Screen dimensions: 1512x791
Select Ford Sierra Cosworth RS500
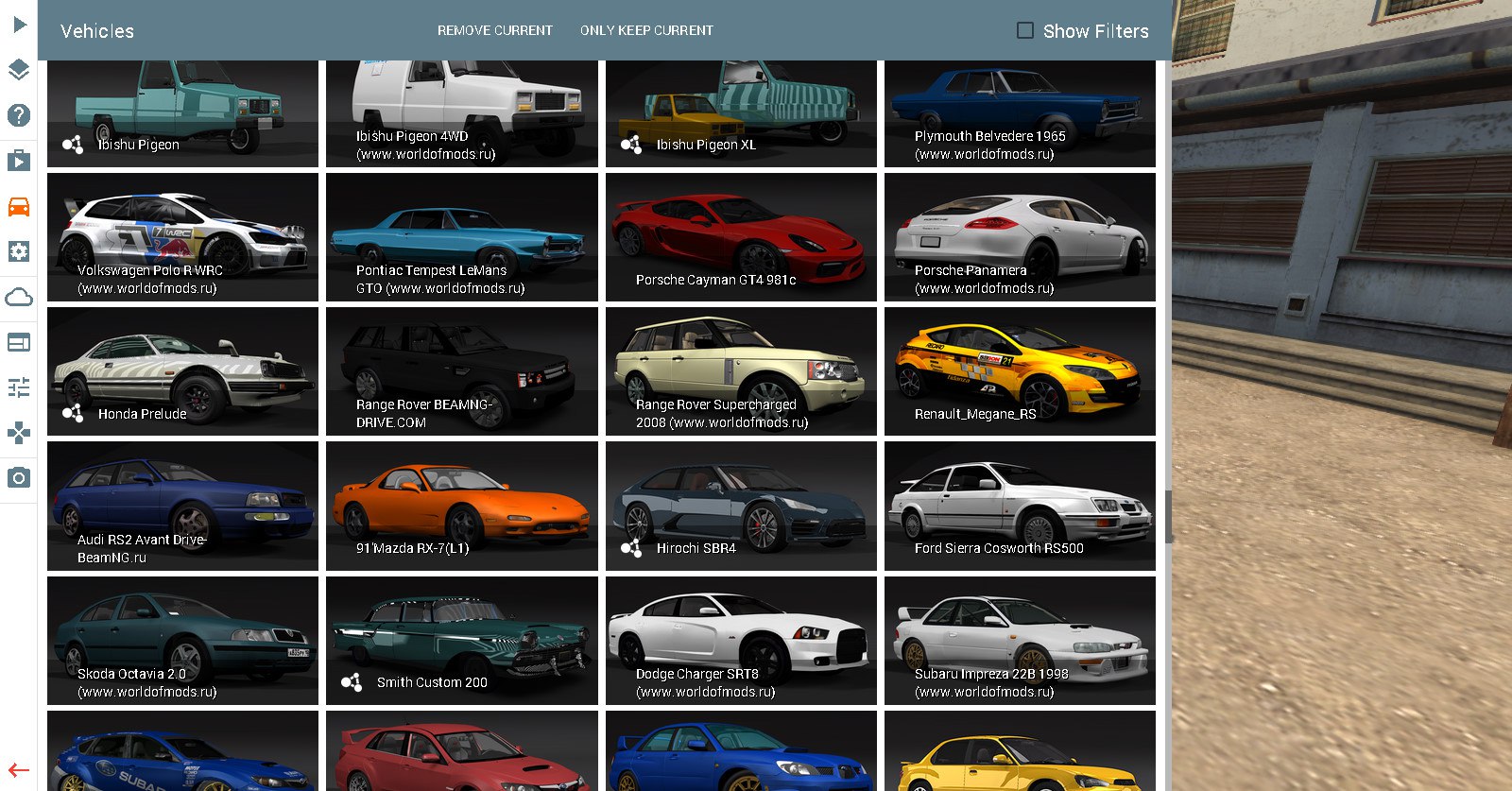click(1020, 506)
